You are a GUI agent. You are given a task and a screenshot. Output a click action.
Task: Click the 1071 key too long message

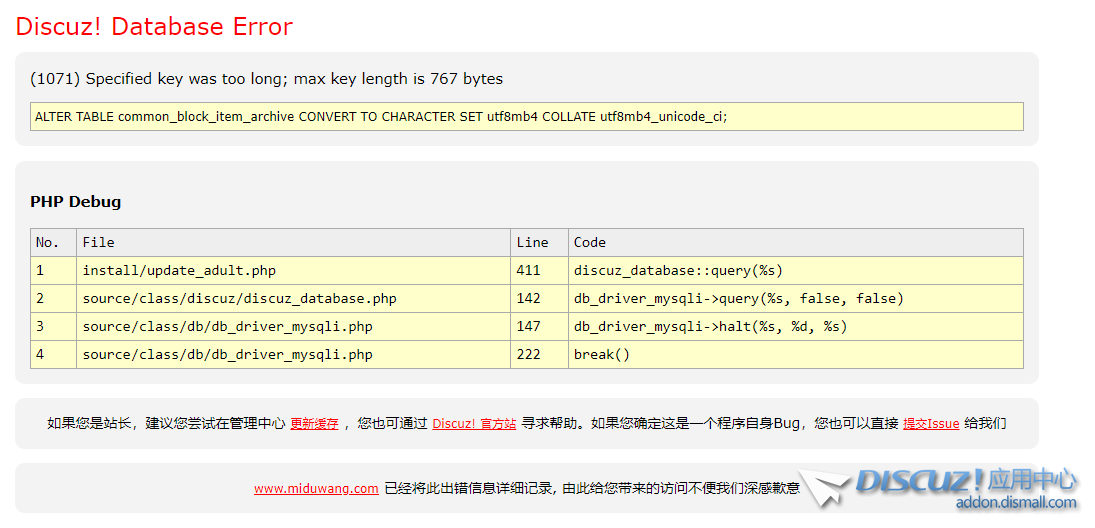tap(266, 79)
